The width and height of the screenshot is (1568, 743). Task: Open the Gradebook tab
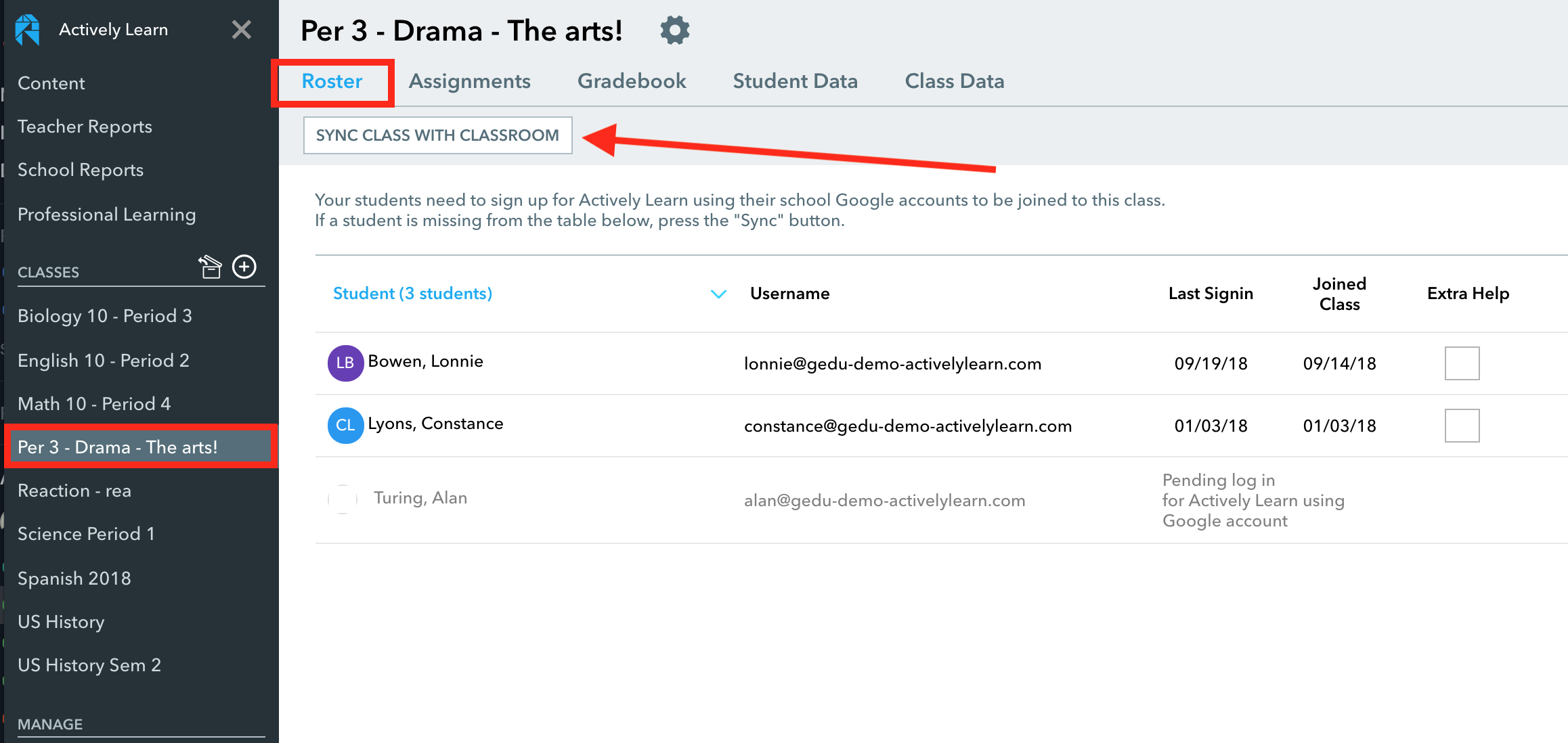632,81
